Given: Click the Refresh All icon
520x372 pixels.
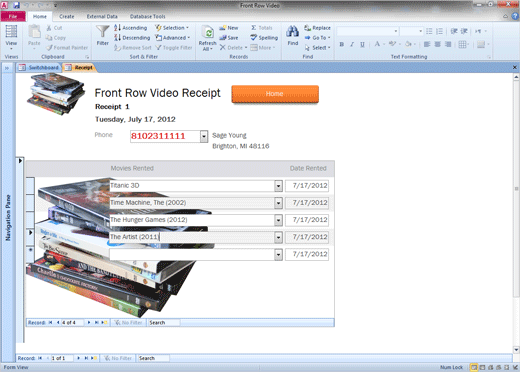Looking at the screenshot, I should 207,33.
